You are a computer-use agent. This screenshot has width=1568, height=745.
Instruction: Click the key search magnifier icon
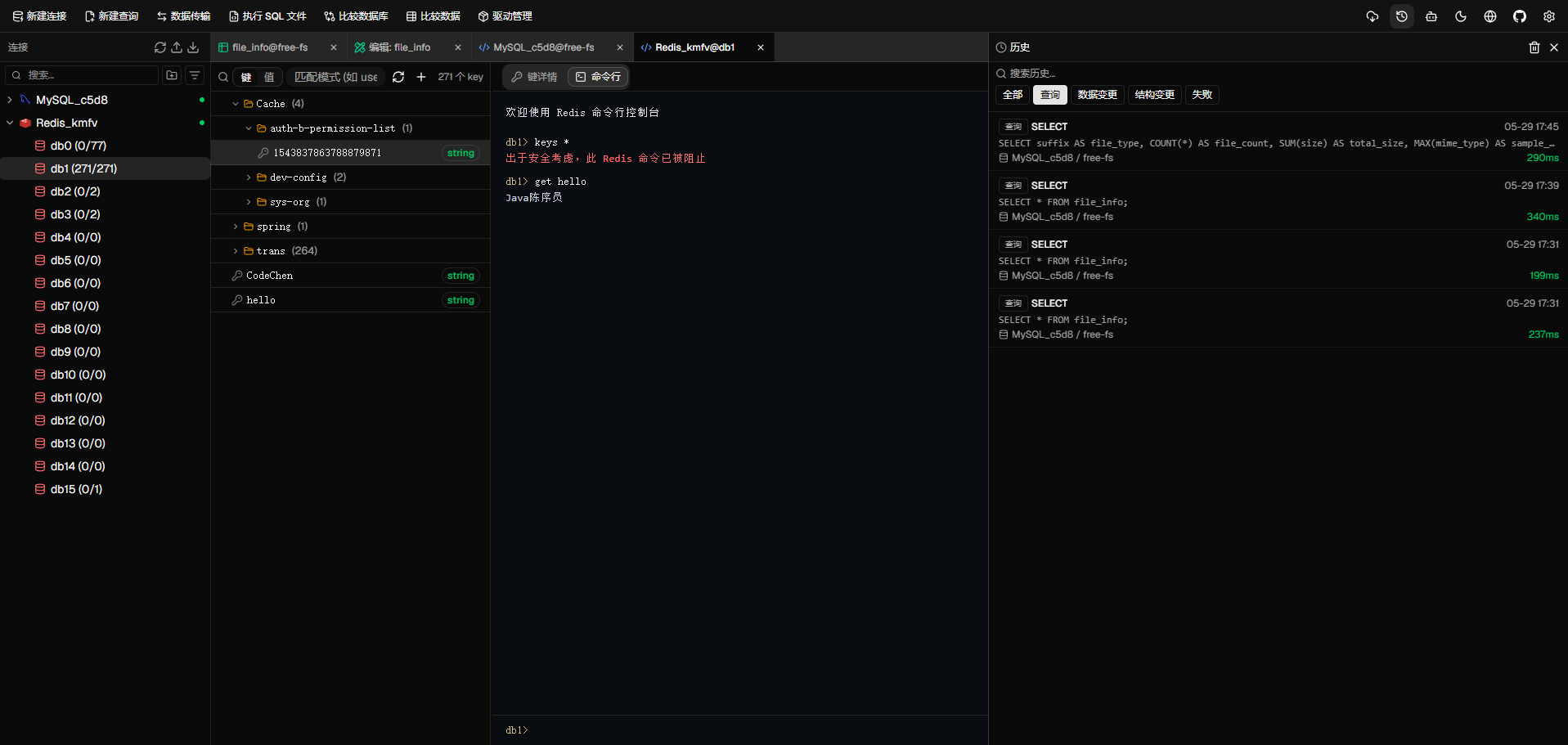(223, 77)
